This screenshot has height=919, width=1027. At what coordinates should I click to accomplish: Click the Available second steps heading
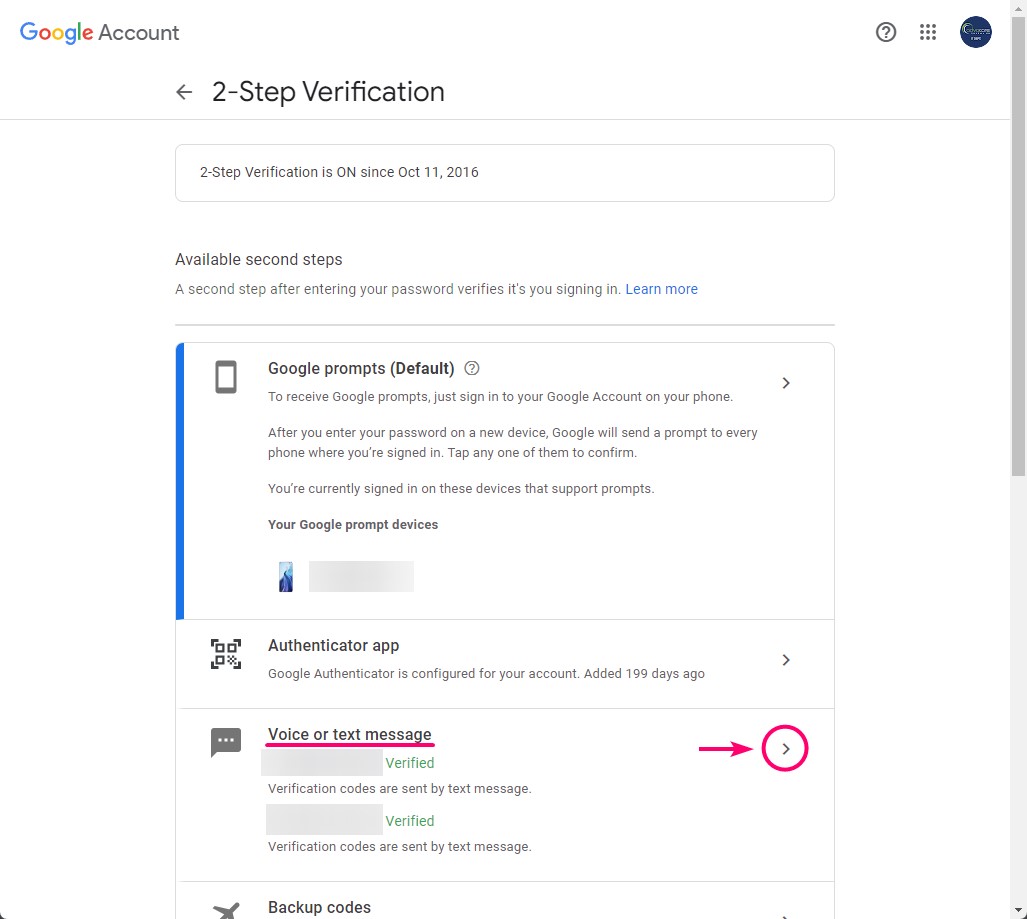pos(259,259)
